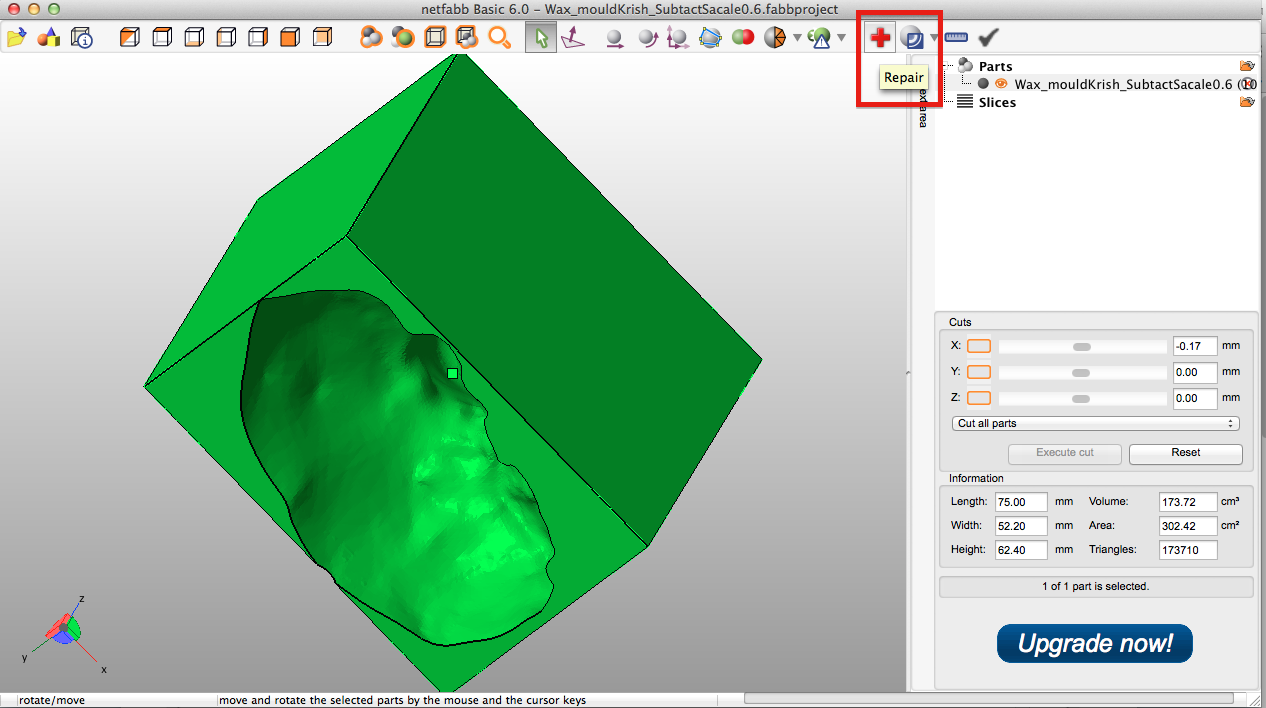The image size is (1266, 708).
Task: Enable the X axis cut checkbox
Action: 978,346
